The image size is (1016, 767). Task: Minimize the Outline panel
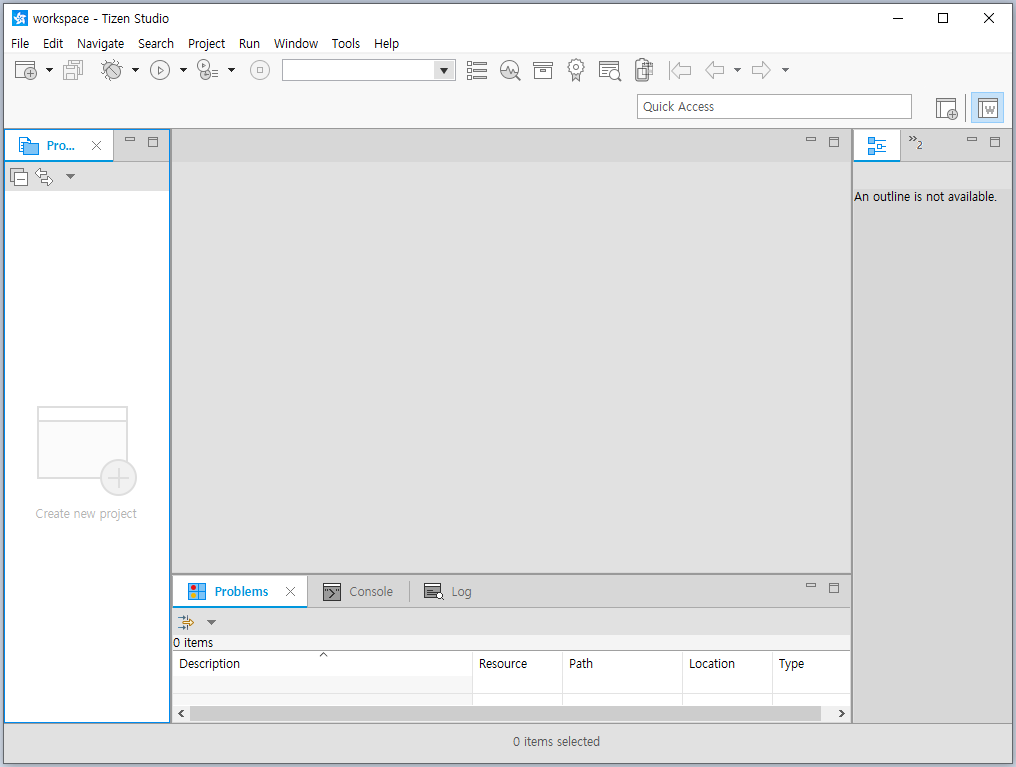(x=972, y=139)
